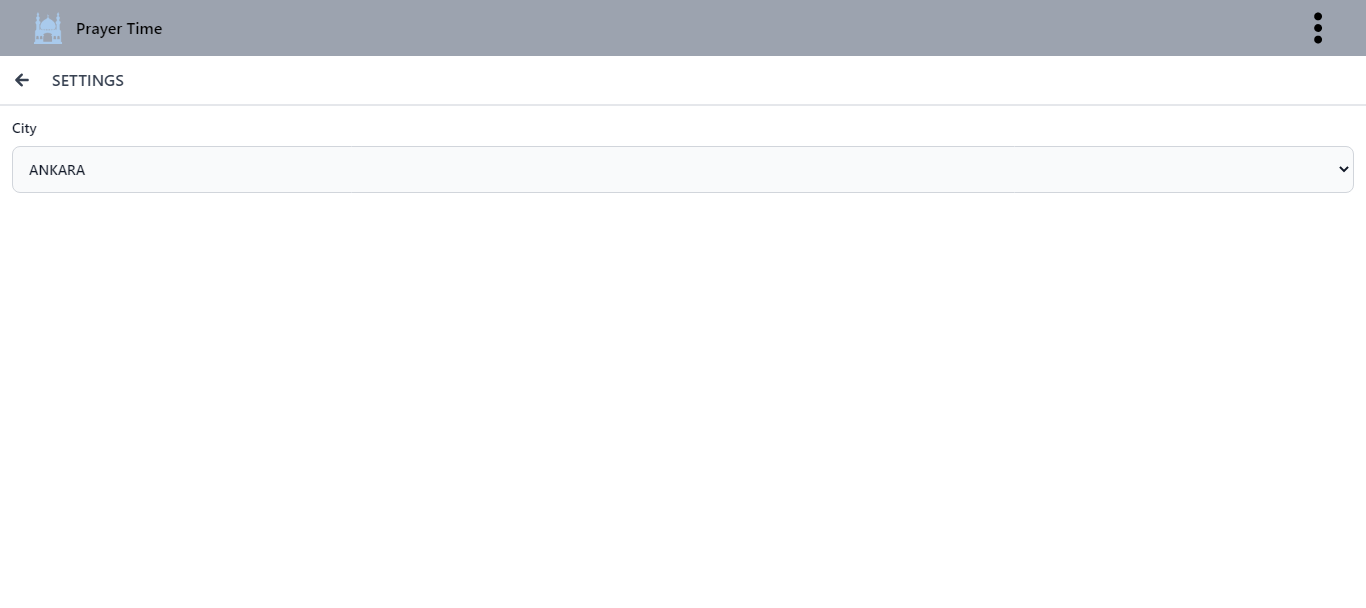The image size is (1366, 608).
Task: Click the small down arrow in City field
Action: (1343, 170)
